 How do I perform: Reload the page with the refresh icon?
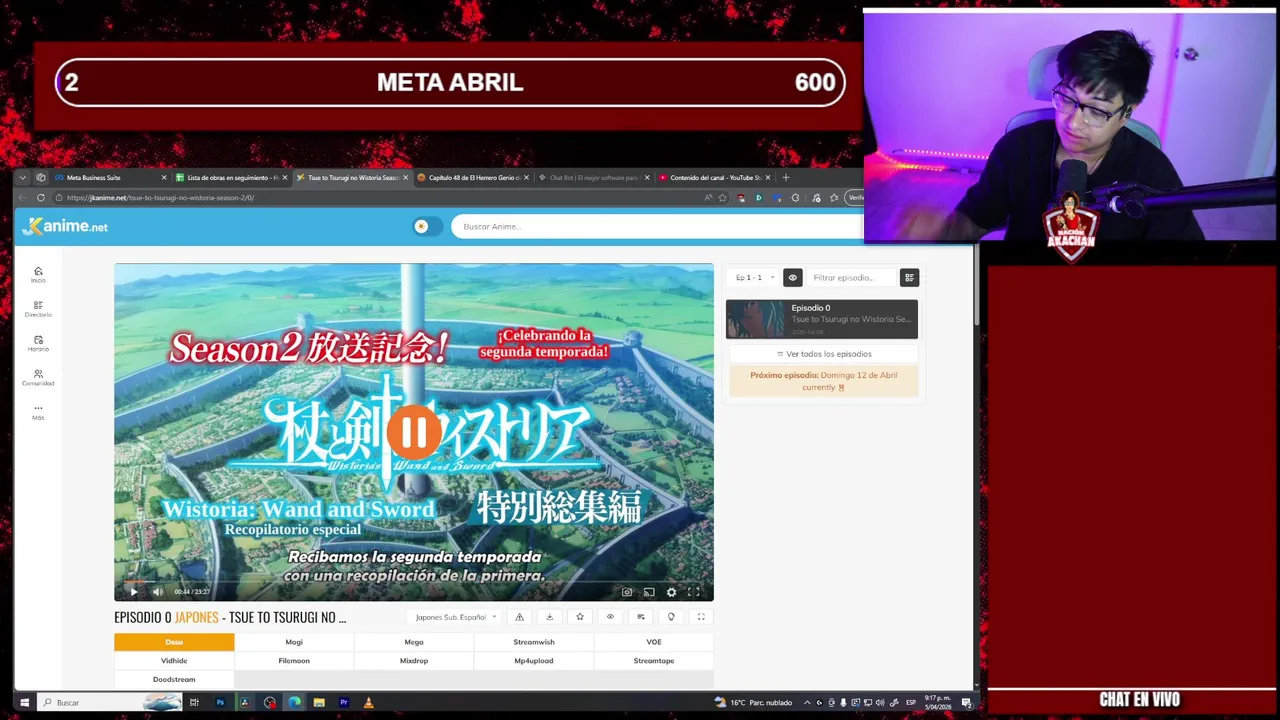[41, 198]
